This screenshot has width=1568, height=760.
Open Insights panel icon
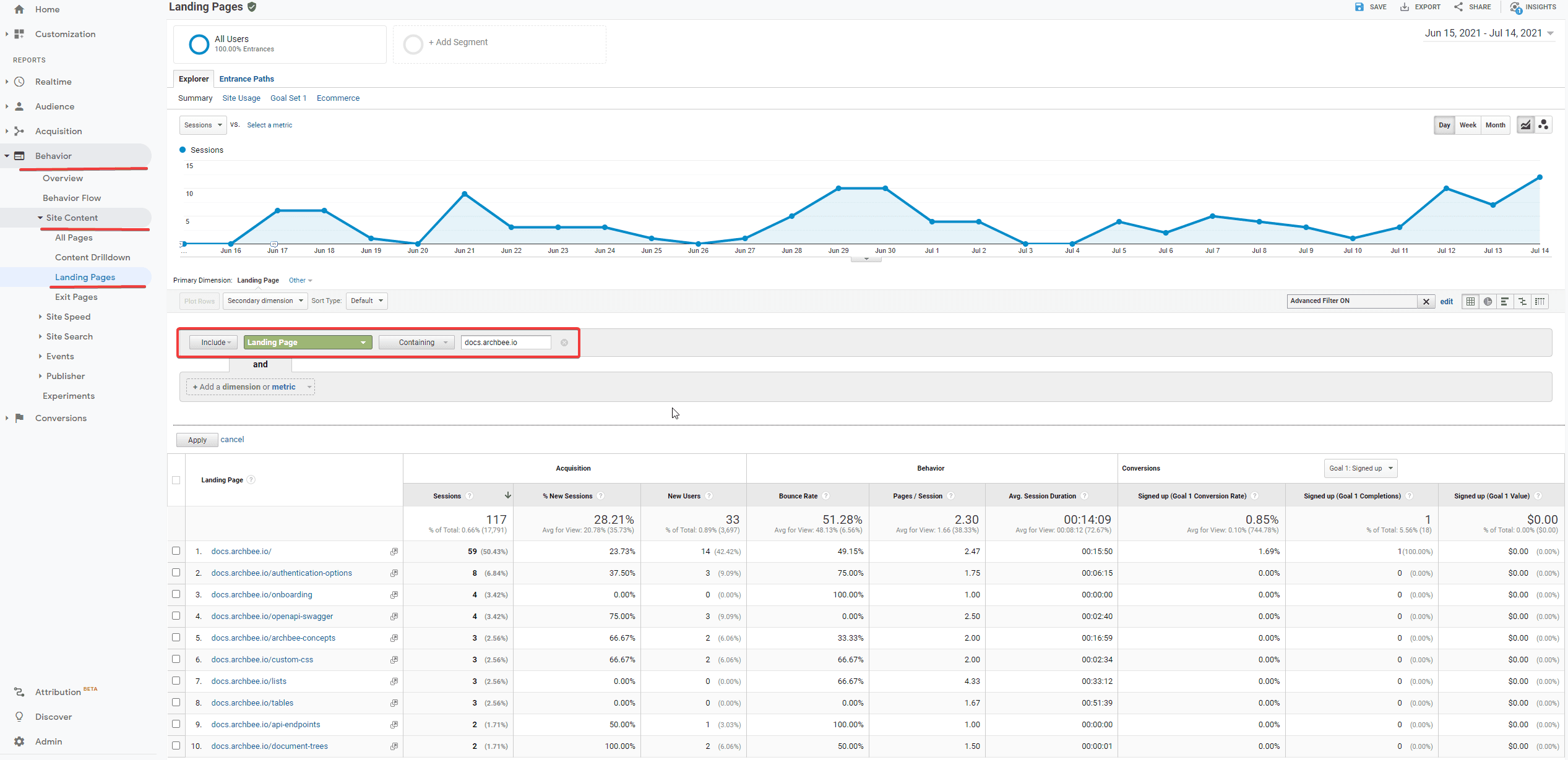click(x=1515, y=7)
